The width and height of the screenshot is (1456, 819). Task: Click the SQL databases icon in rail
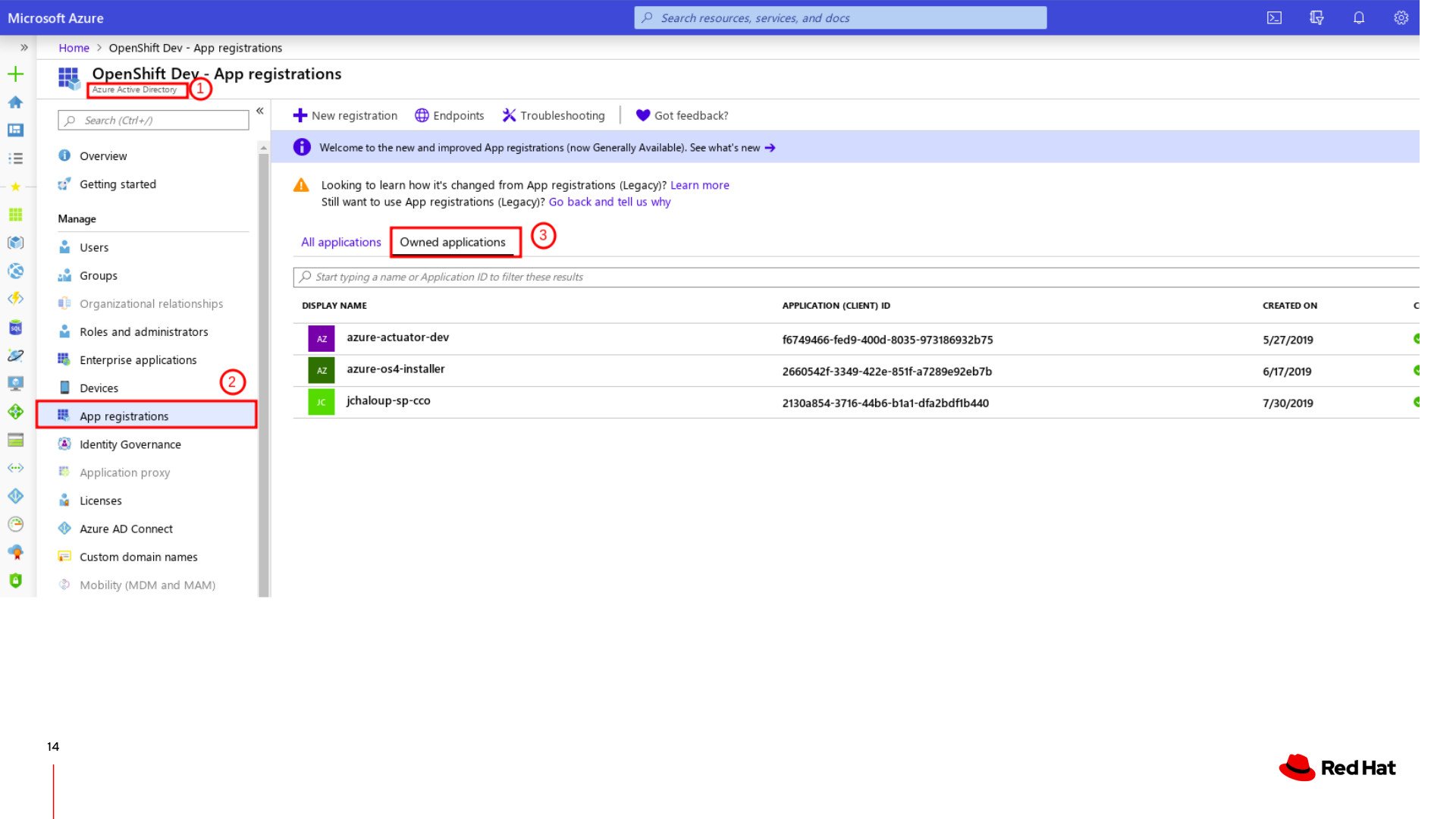15,328
